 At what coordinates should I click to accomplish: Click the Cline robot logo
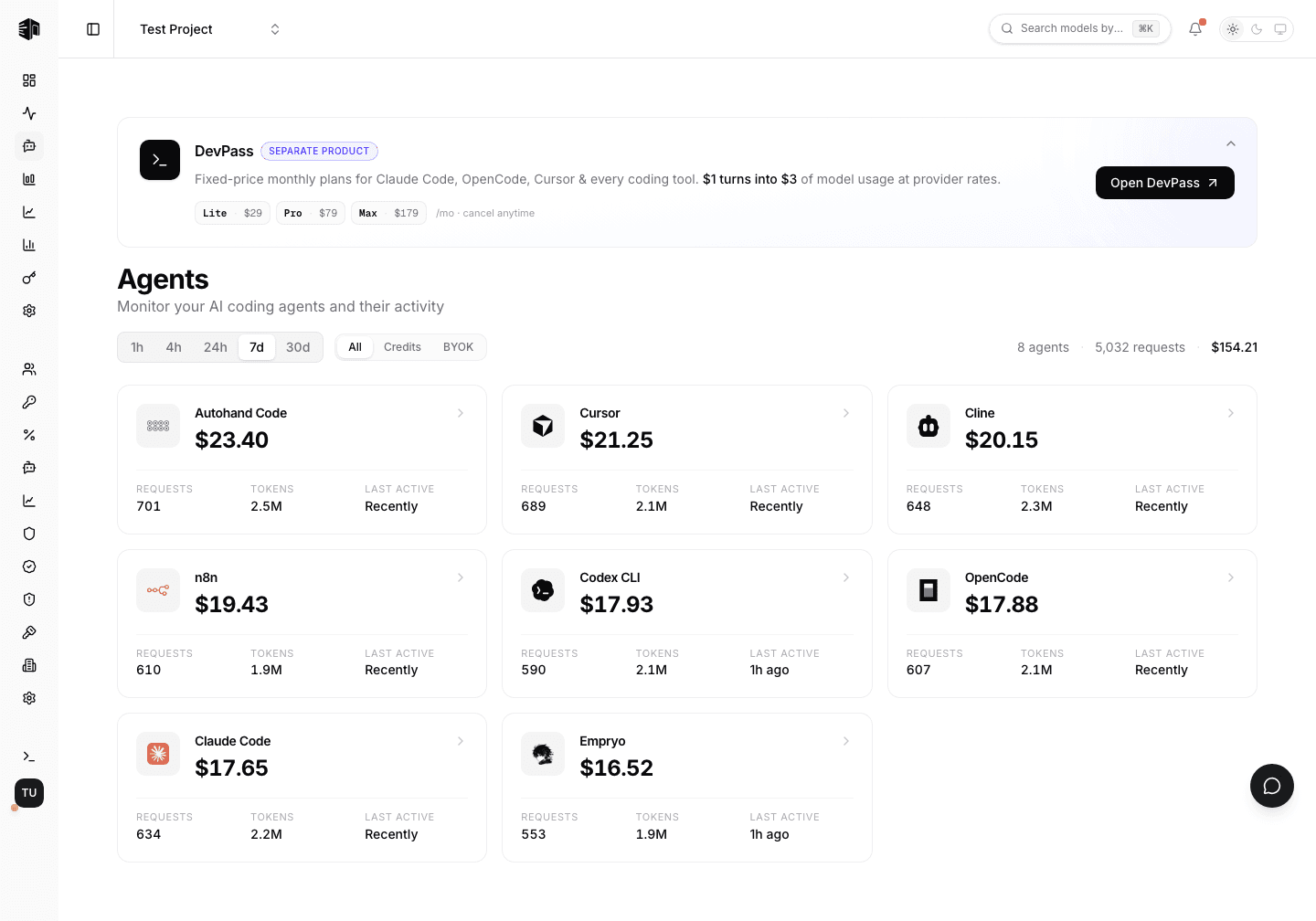click(x=929, y=426)
